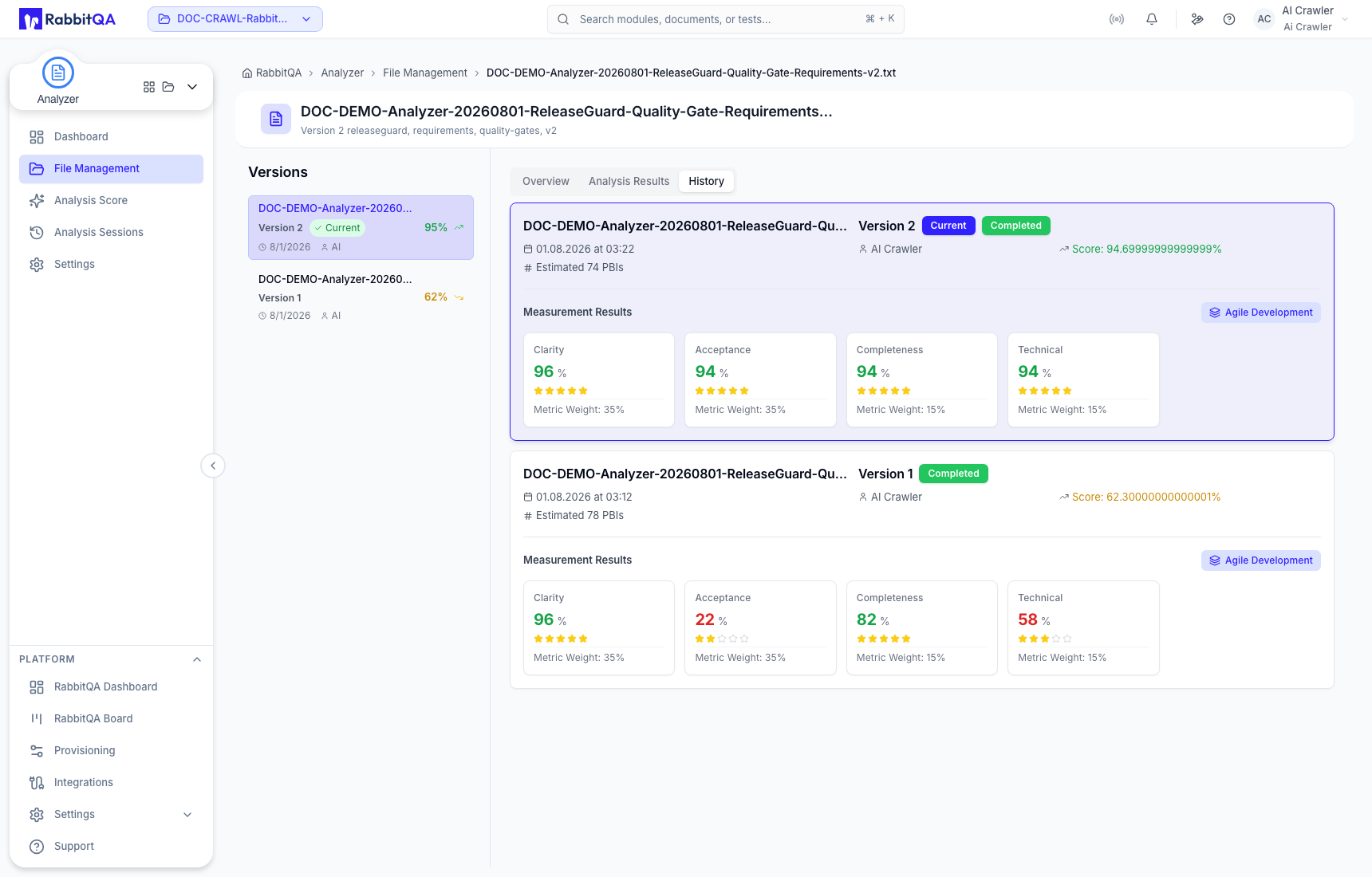Screen dimensions: 1372x877
Task: Expand the Analyzer module switcher chevron
Action: point(192,87)
